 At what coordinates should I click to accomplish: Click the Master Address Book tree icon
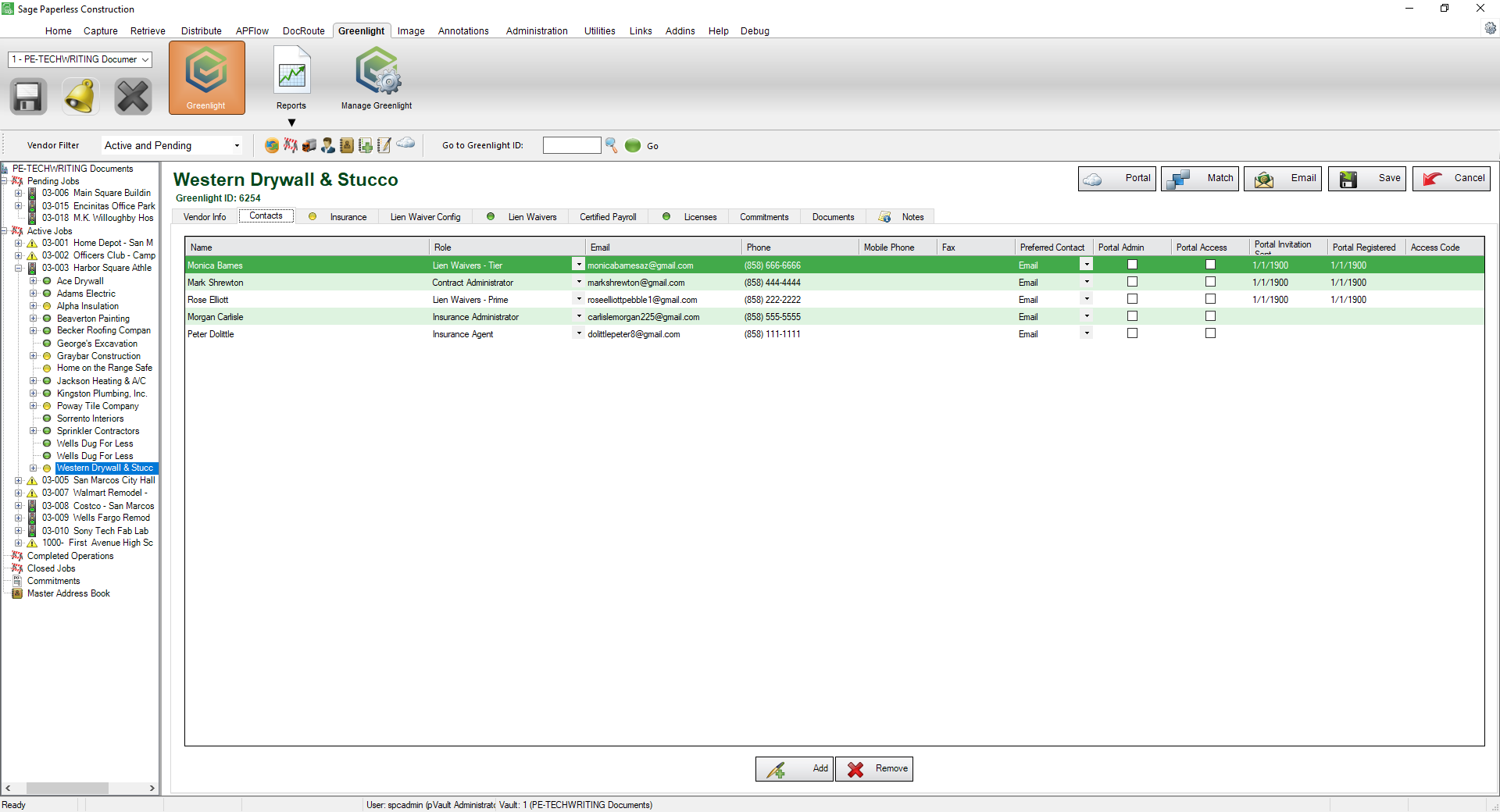[x=17, y=593]
